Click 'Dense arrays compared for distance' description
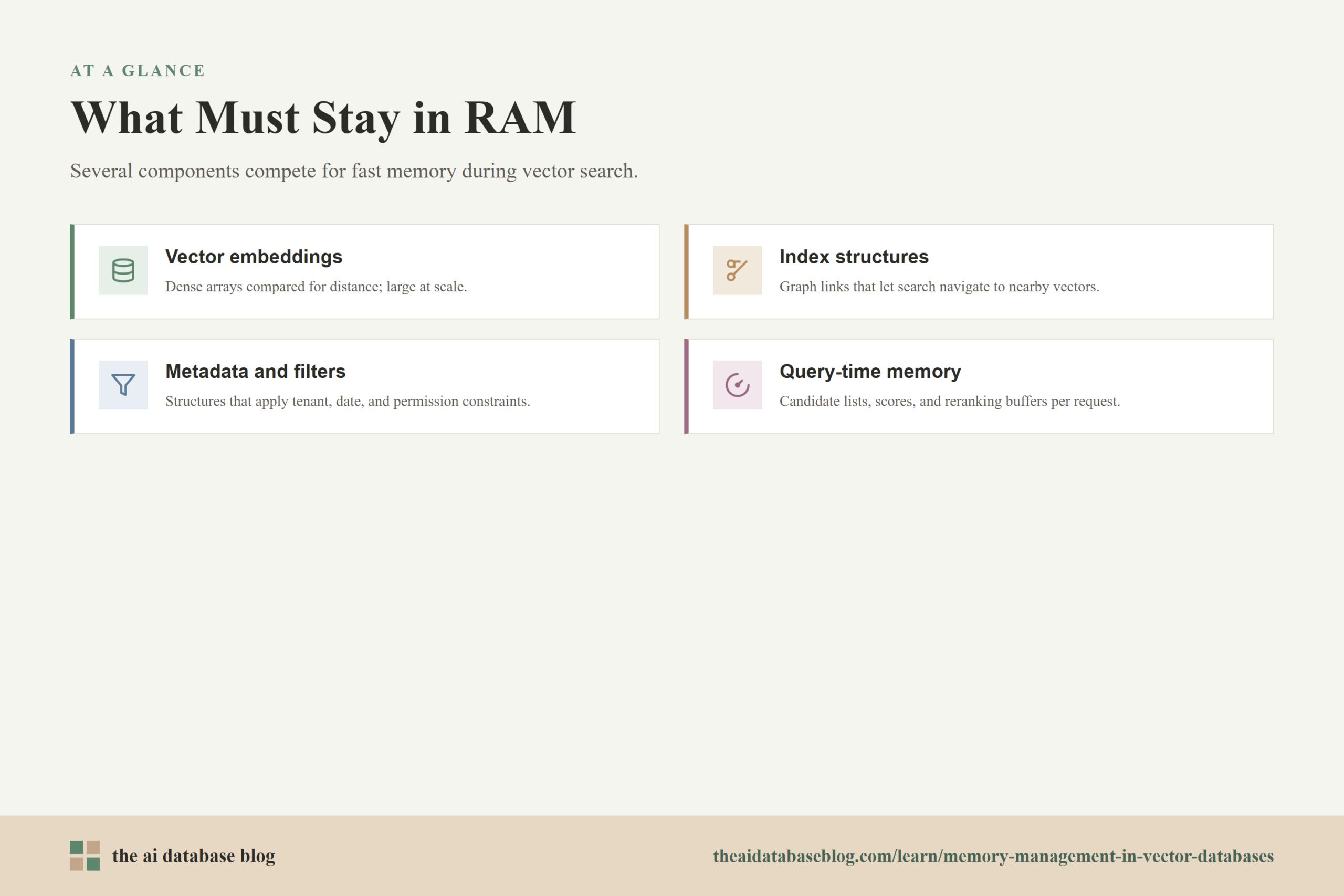1344x896 pixels. pyautogui.click(x=316, y=286)
